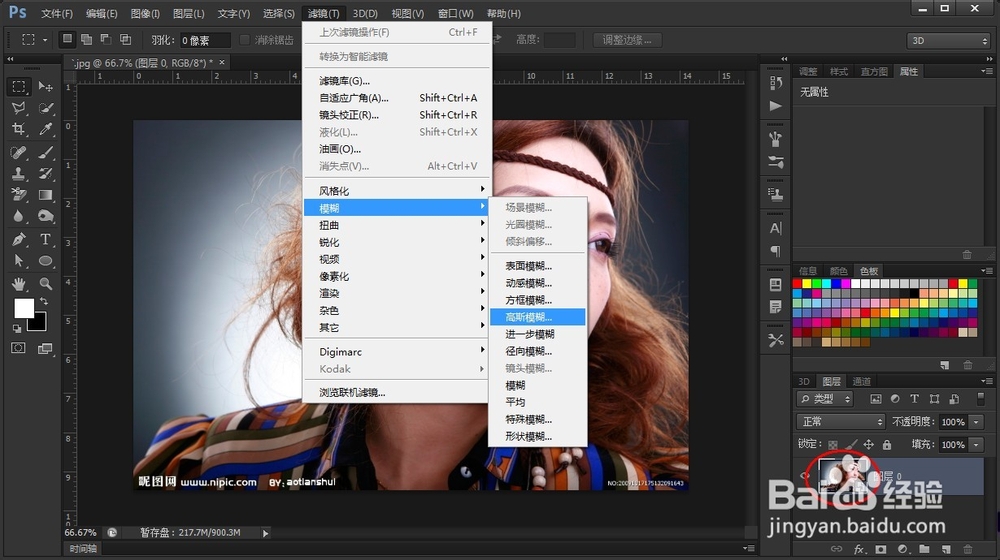Select the Lasso tool
The image size is (1000, 560).
pyautogui.click(x=18, y=108)
